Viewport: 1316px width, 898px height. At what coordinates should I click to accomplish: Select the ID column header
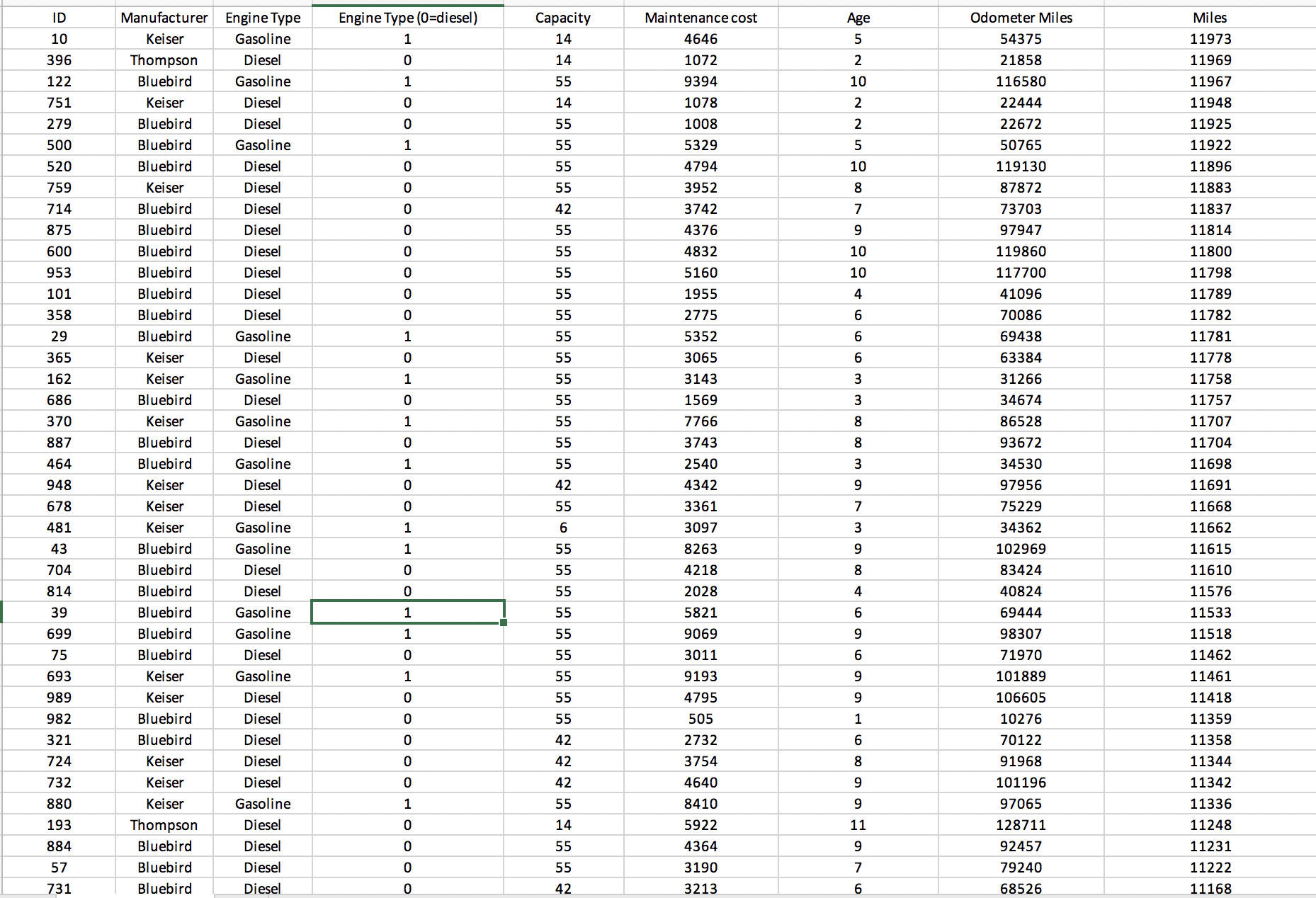pos(59,18)
